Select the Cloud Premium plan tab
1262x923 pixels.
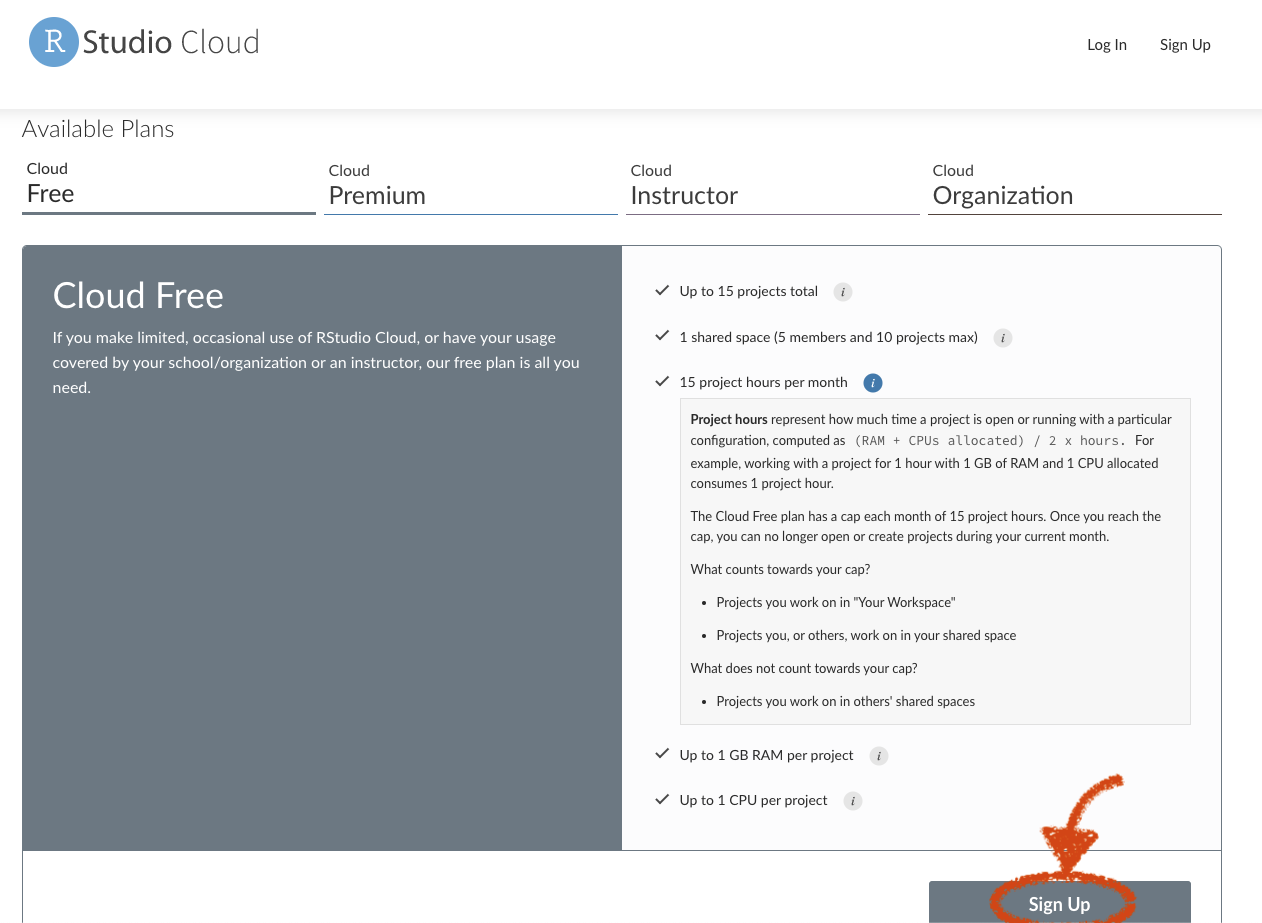471,186
